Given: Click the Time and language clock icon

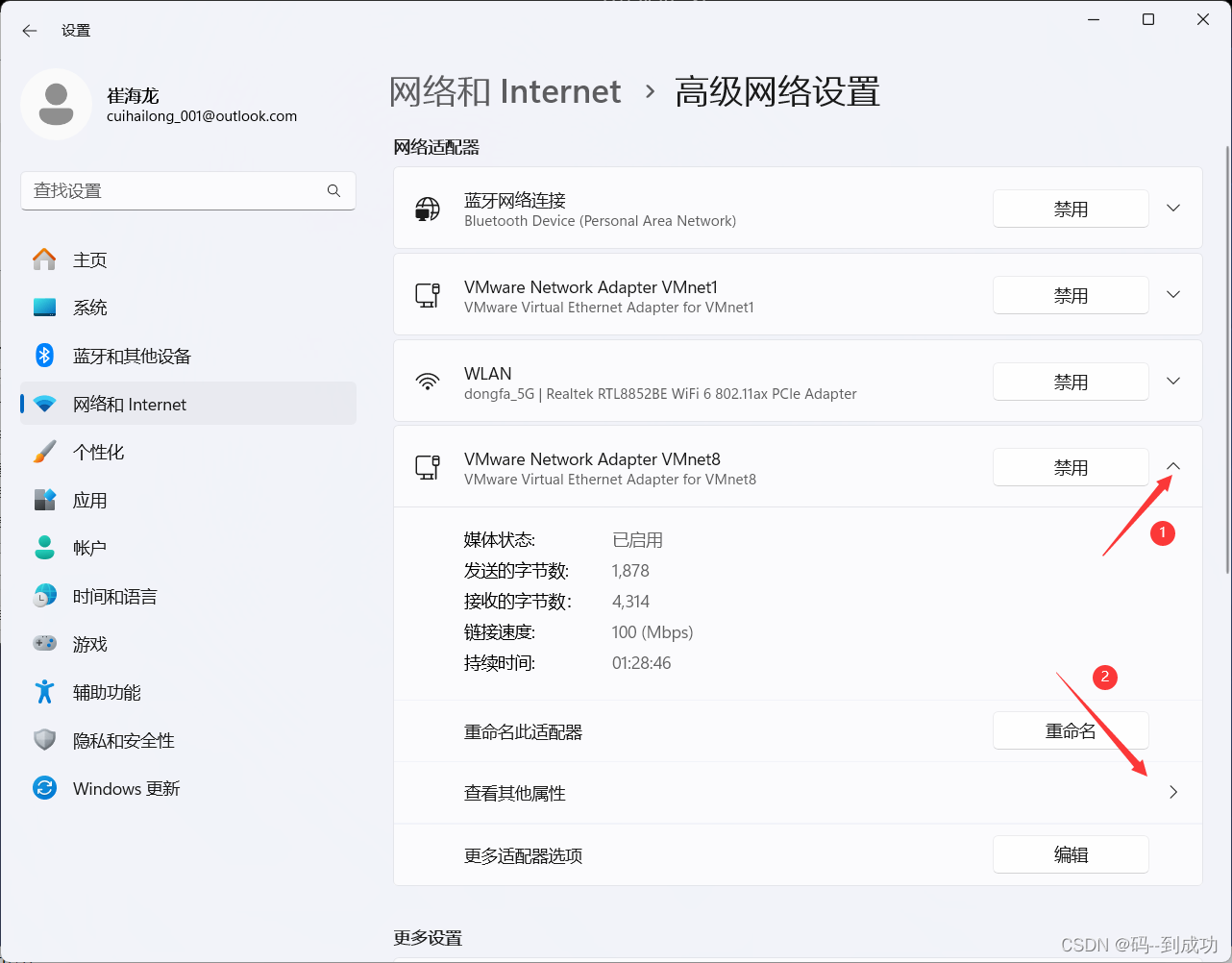Looking at the screenshot, I should point(44,596).
